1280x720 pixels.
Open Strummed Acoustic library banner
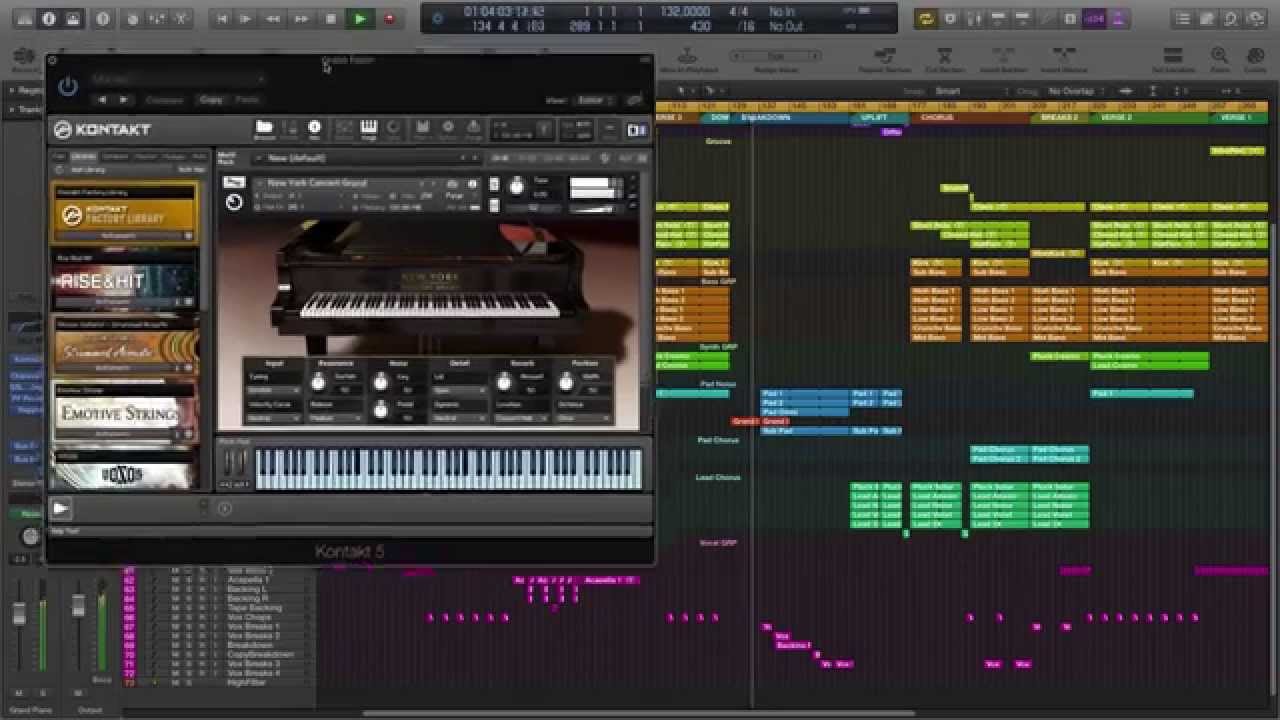point(124,347)
